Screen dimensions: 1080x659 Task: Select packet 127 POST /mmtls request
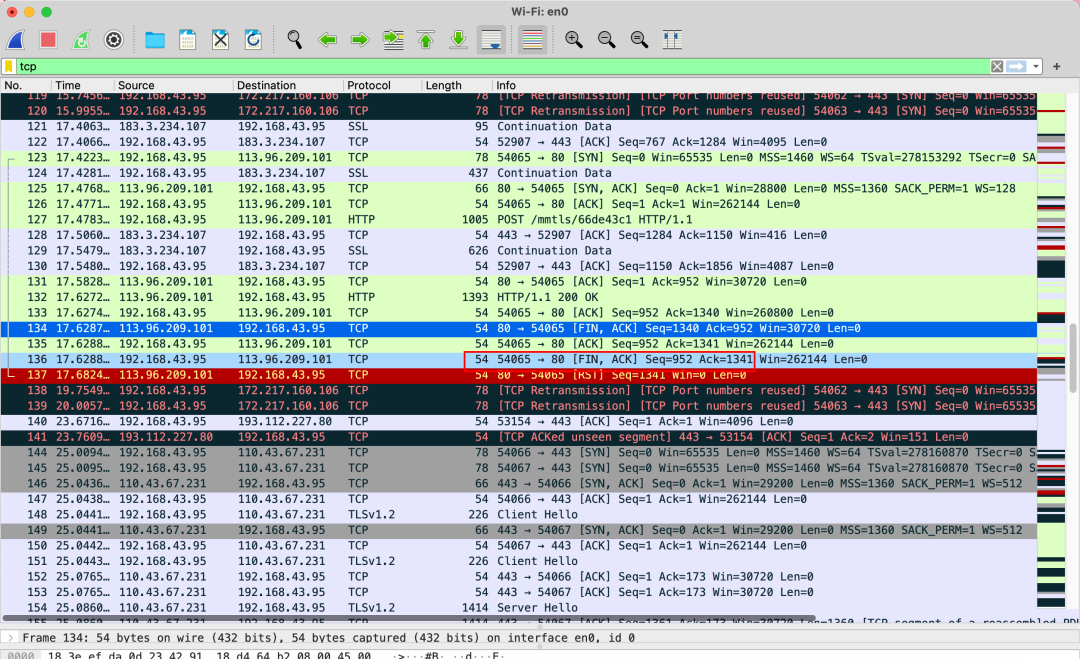click(x=519, y=220)
